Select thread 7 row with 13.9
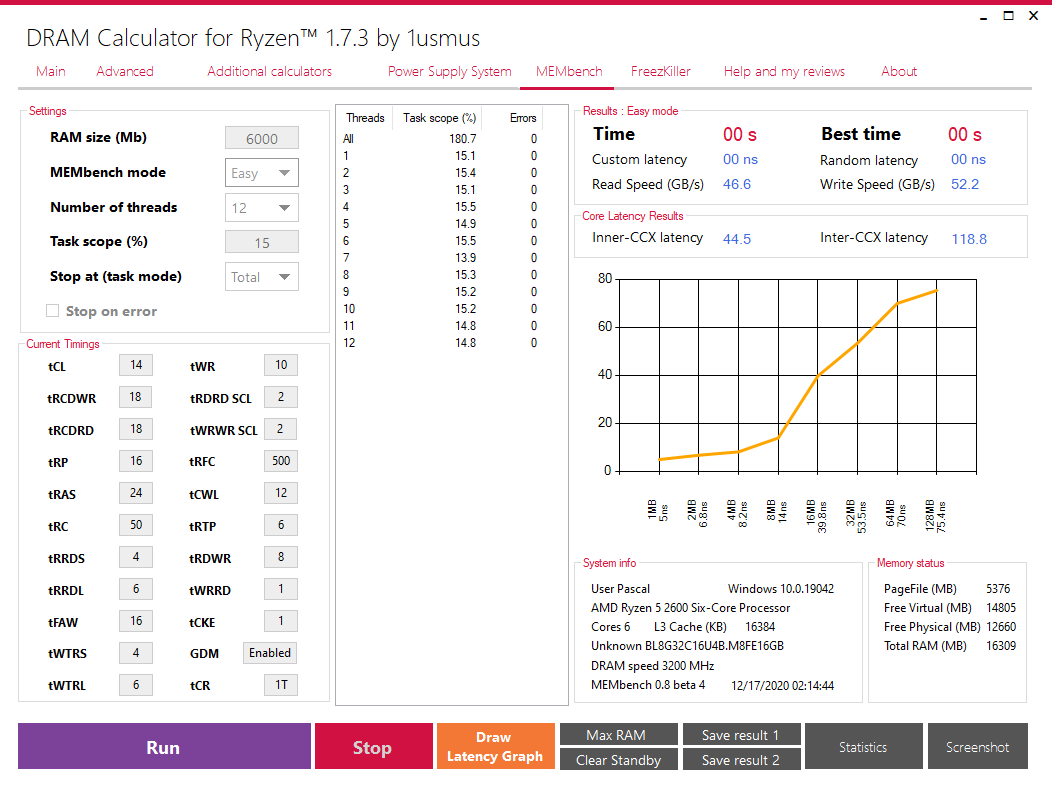Viewport: 1052px width, 791px height. pyautogui.click(x=441, y=258)
